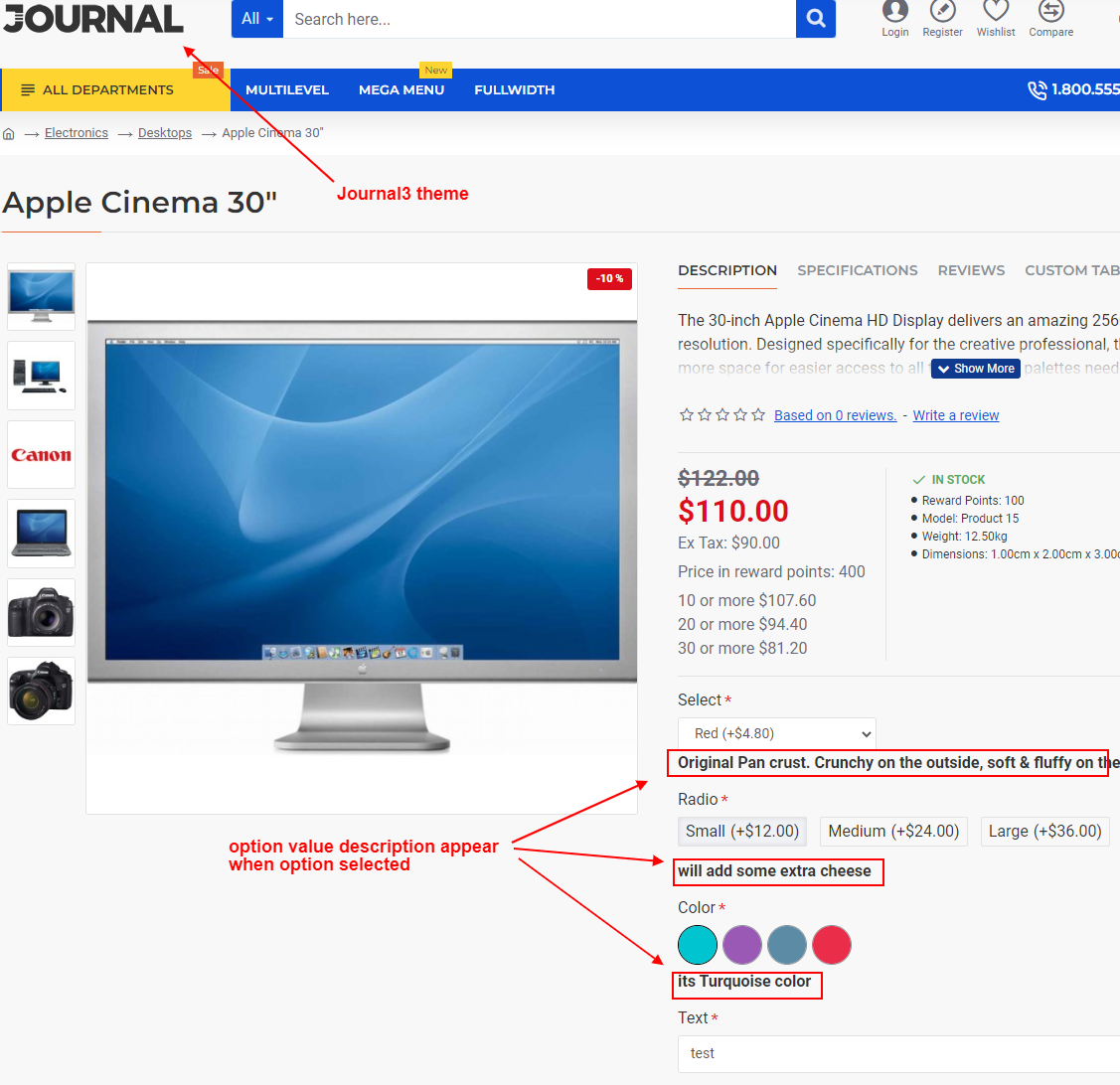
Task: Select the Apple Cinema monitor thumbnail
Action: click(x=42, y=296)
